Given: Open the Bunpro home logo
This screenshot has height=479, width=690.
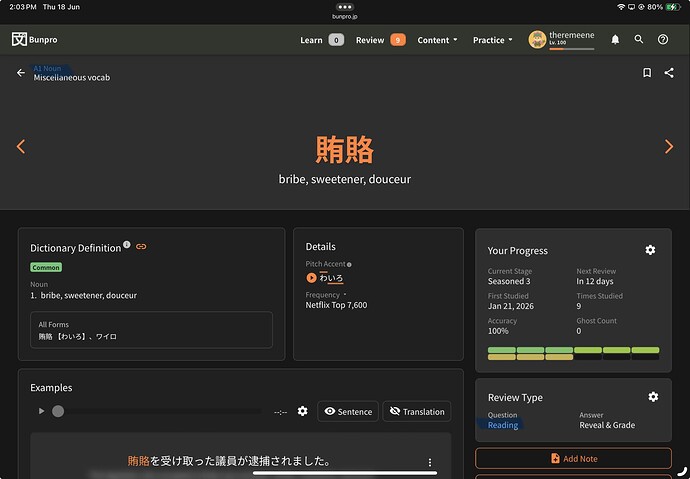Looking at the screenshot, I should (x=34, y=40).
